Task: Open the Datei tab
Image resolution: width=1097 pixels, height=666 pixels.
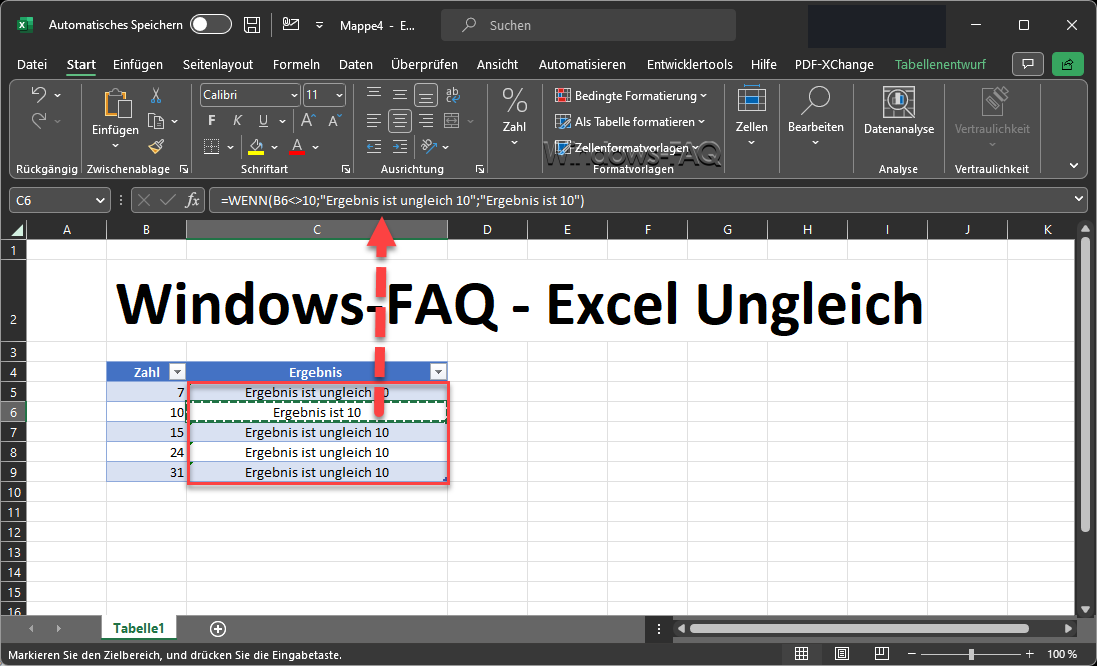Action: point(31,64)
